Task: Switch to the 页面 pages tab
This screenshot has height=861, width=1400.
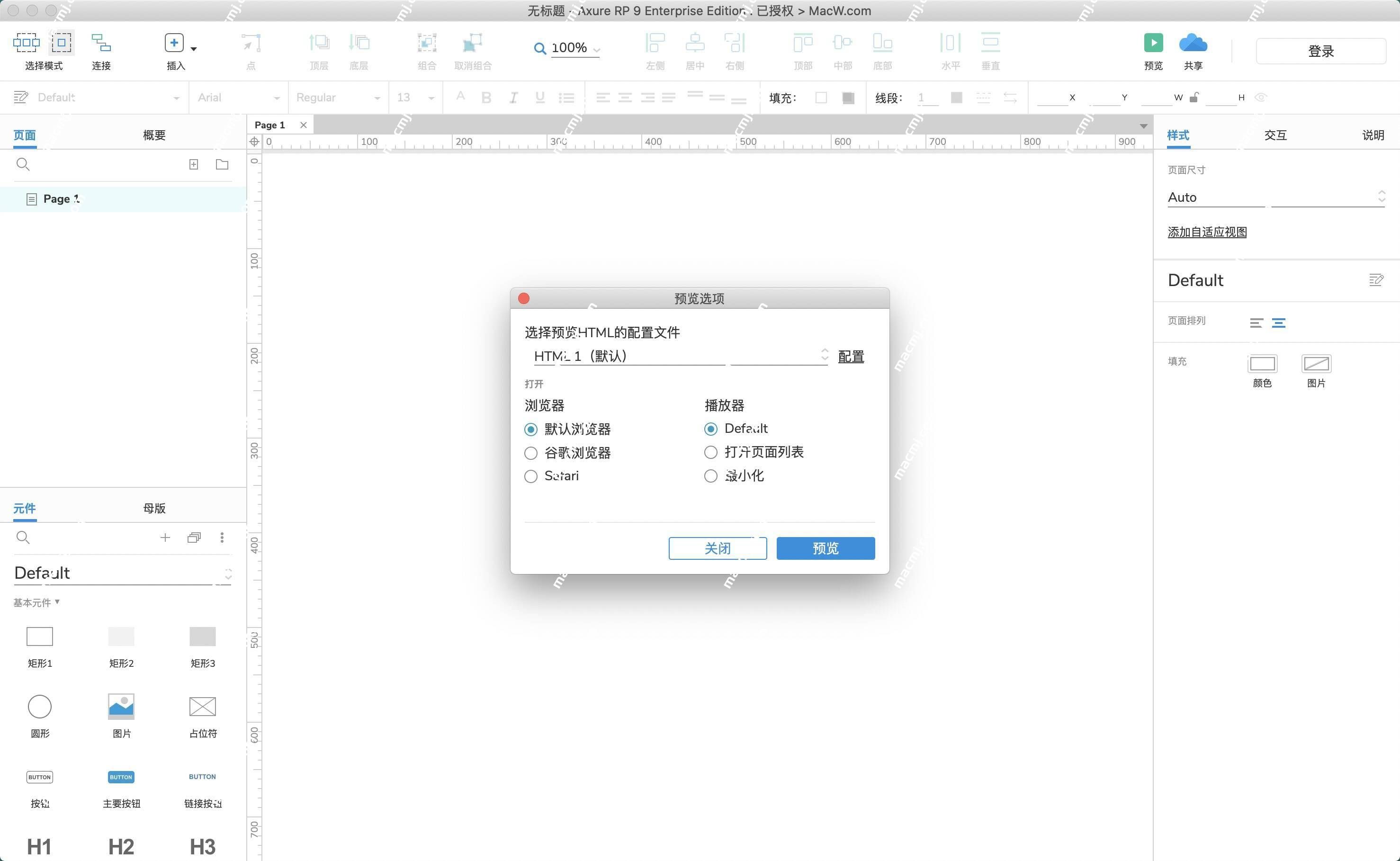Action: click(25, 135)
